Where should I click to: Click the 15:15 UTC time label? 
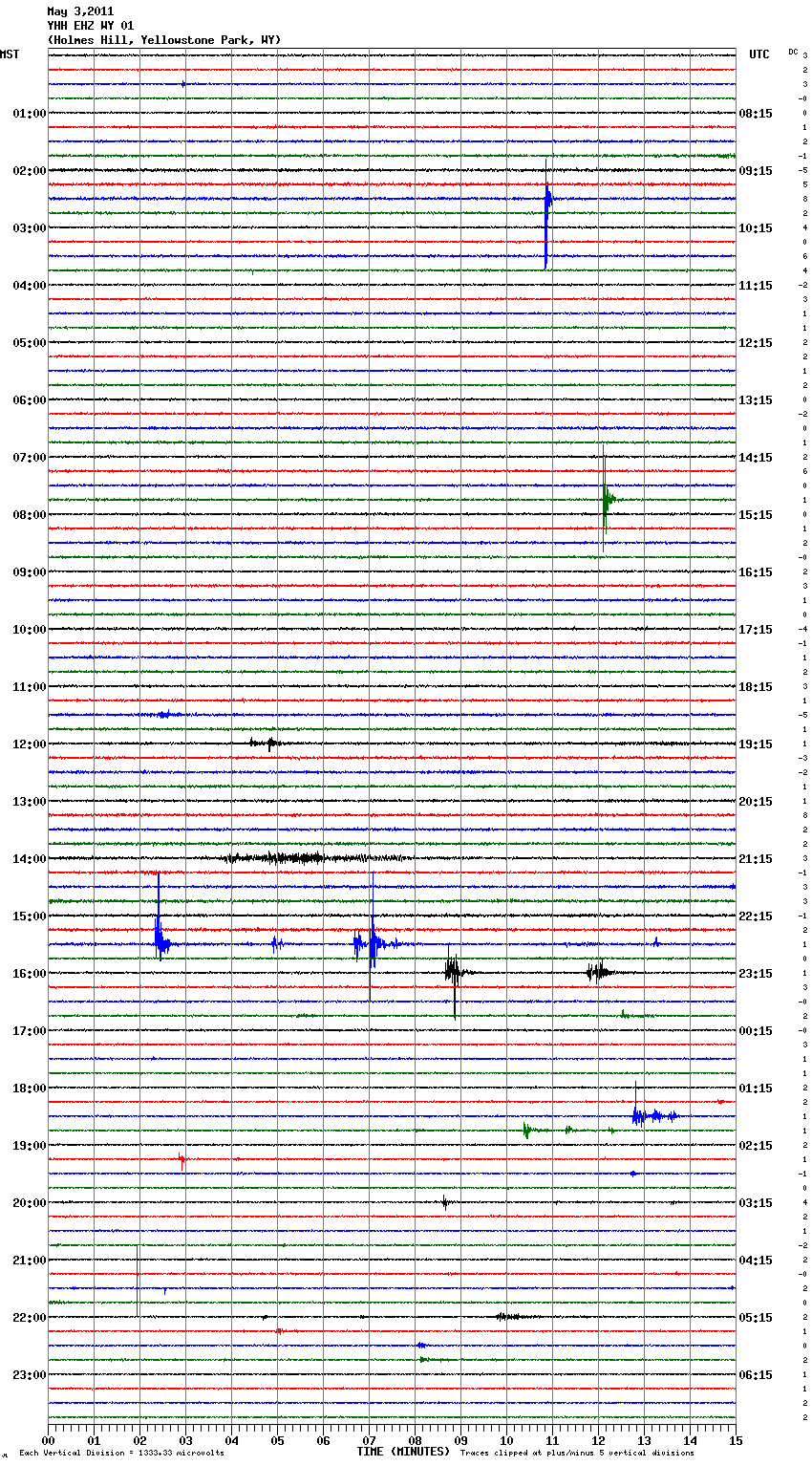[x=756, y=515]
